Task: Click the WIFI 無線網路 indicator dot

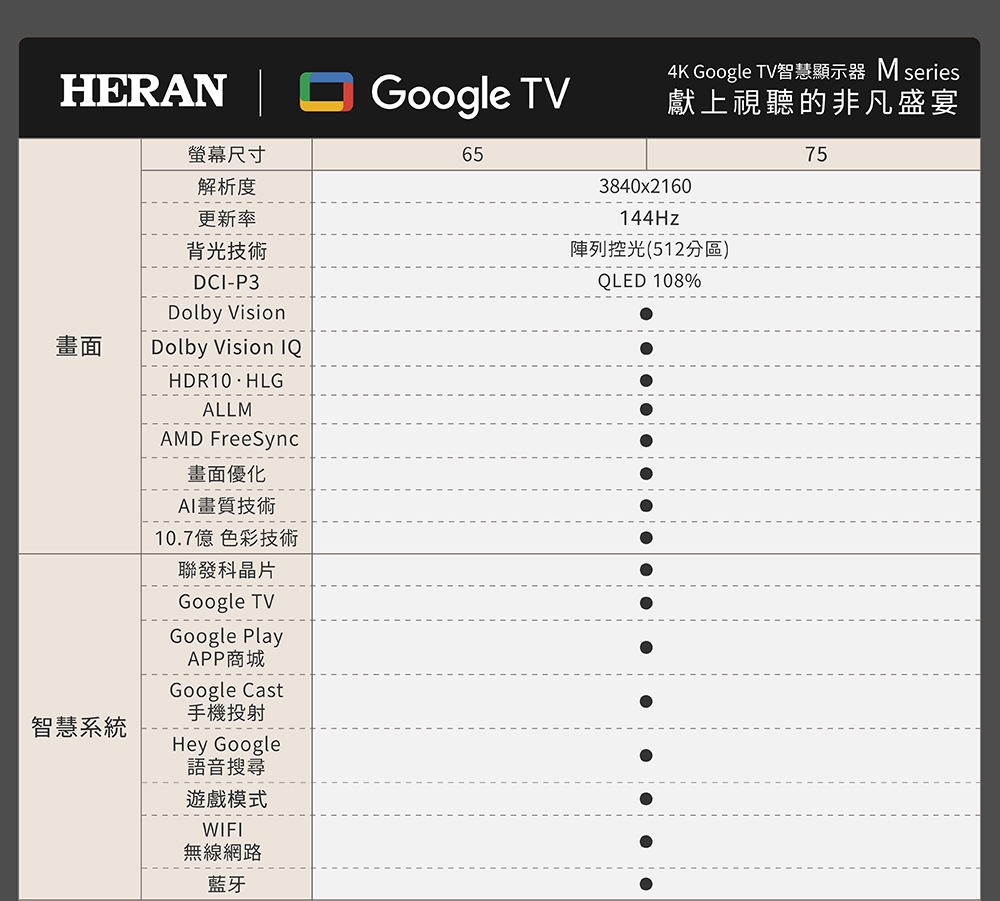Action: 646,841
